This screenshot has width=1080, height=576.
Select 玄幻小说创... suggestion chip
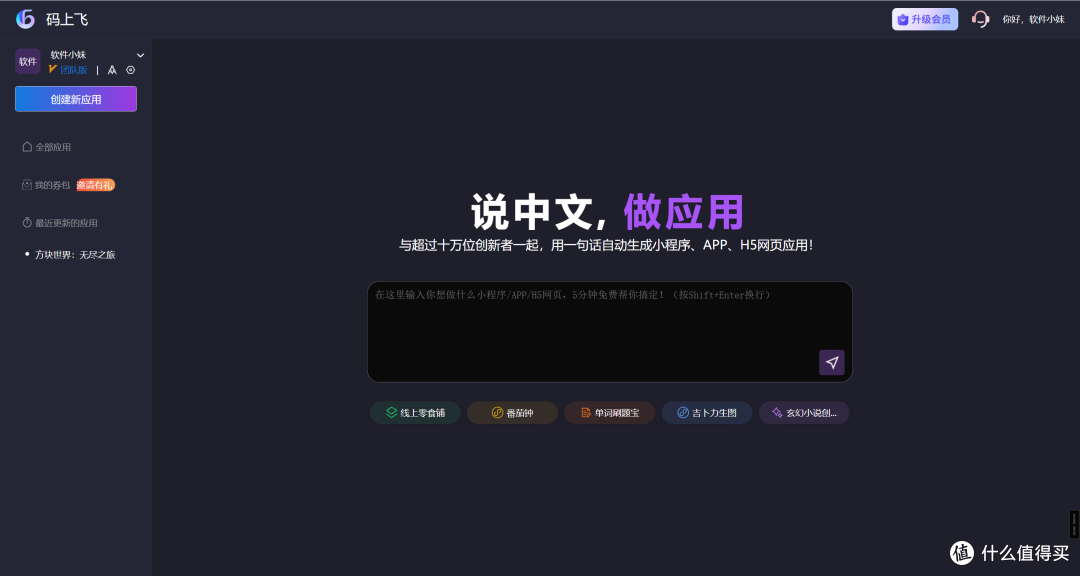tap(804, 413)
